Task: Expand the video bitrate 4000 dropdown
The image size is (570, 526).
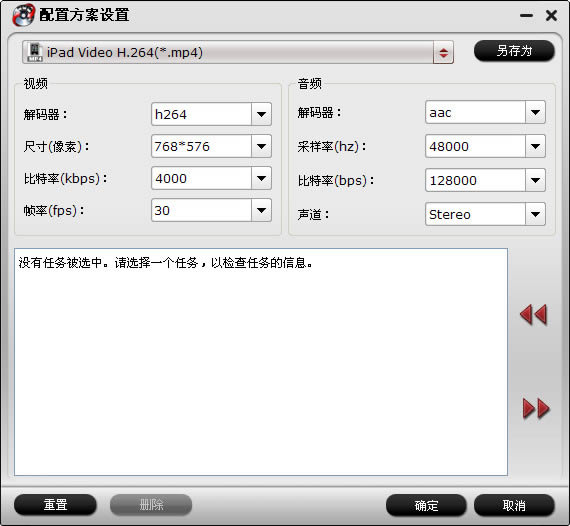Action: tap(261, 178)
